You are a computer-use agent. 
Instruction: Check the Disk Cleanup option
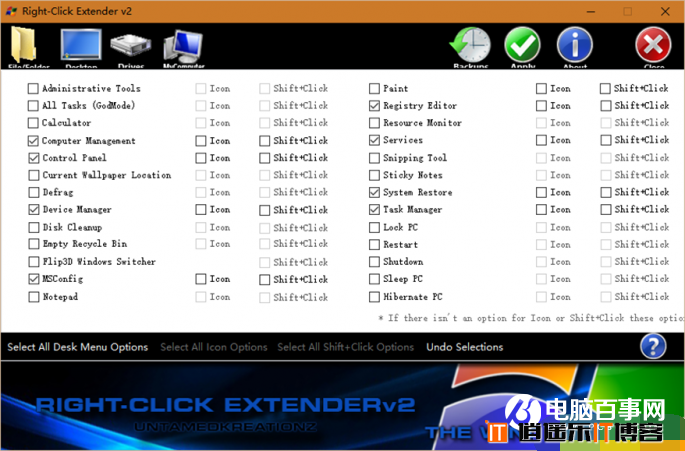click(x=34, y=227)
